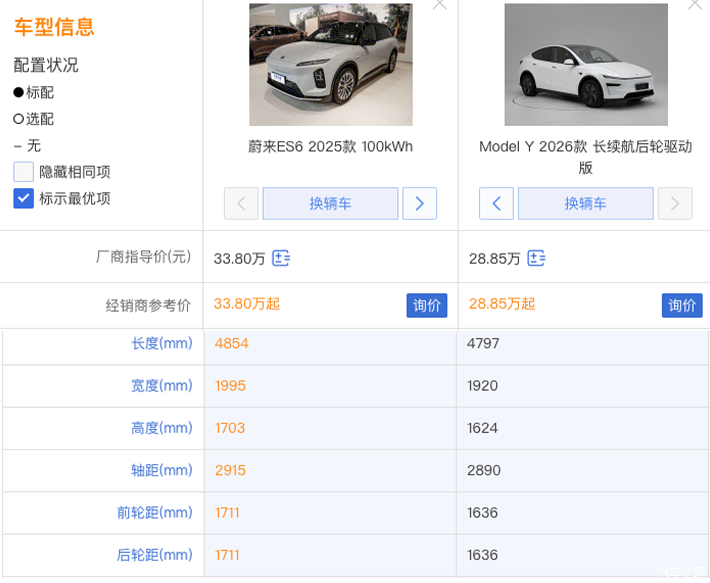The width and height of the screenshot is (710, 583).
Task: Click the 33.80万起 dealer reference price
Action: [247, 304]
